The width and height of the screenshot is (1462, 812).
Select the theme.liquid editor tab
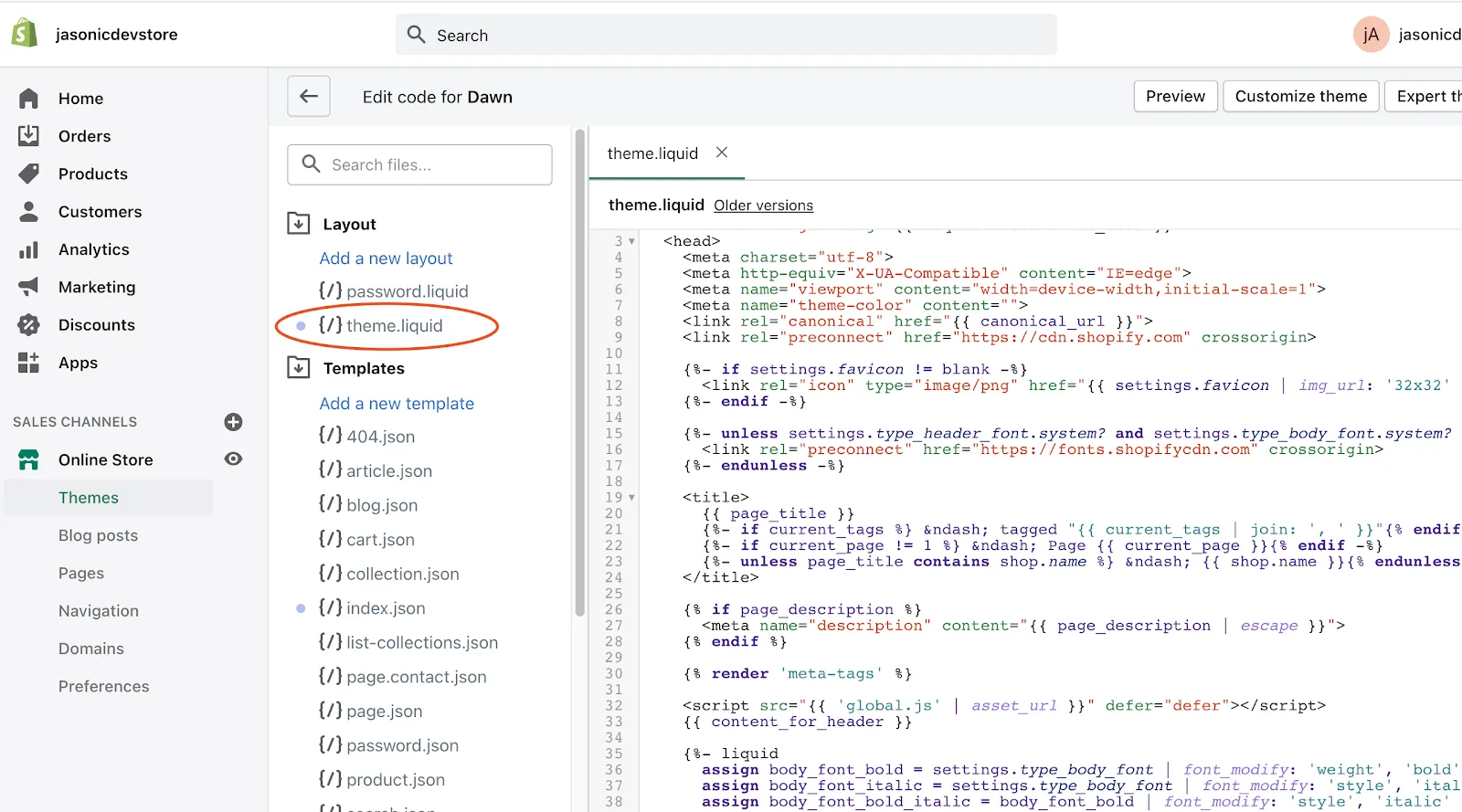(x=652, y=153)
